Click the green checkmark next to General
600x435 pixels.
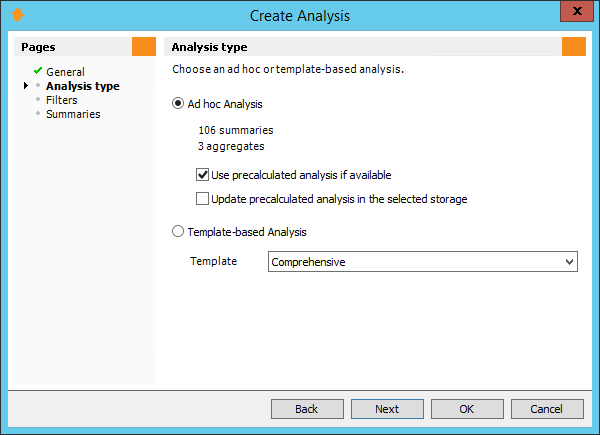(38, 71)
